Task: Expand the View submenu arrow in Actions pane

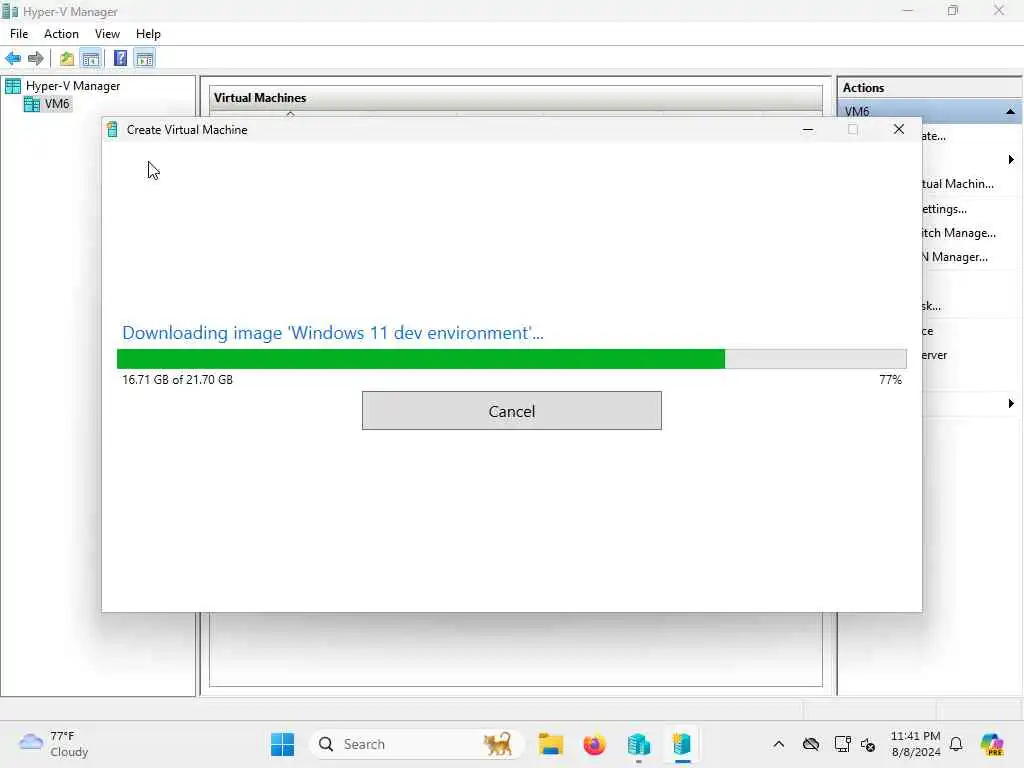Action: [x=1011, y=404]
